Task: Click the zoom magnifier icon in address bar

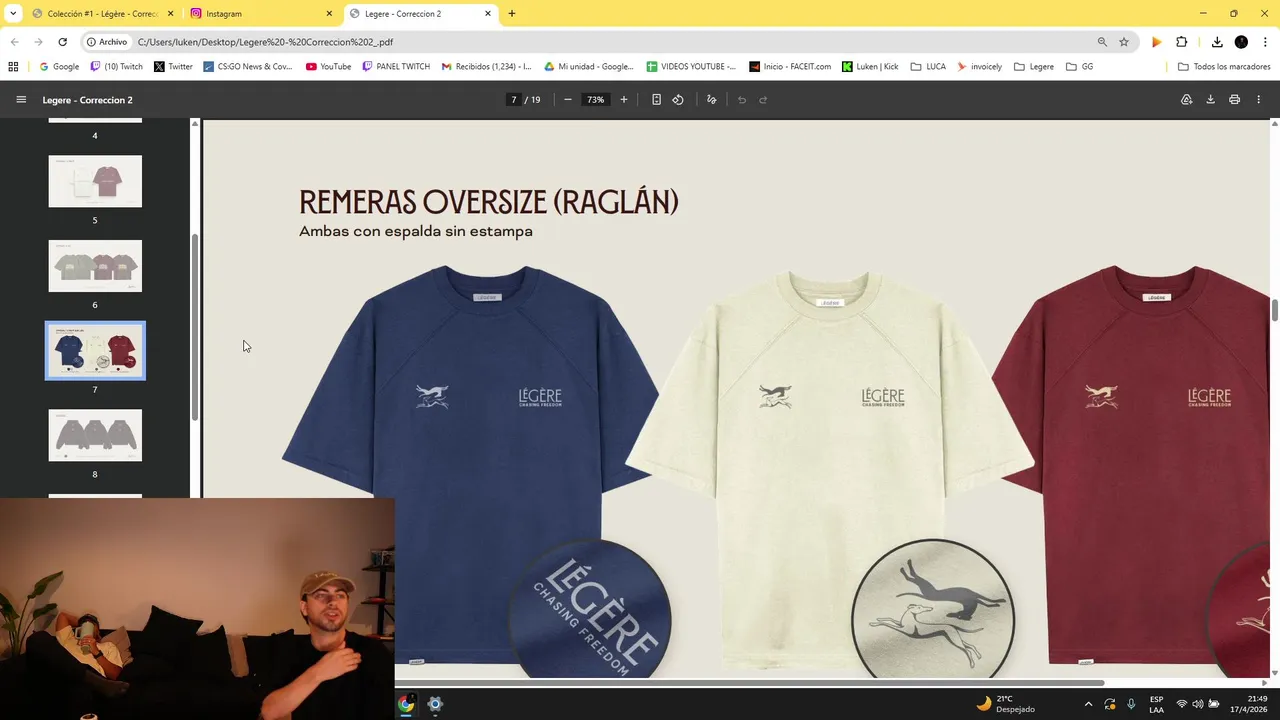Action: [1102, 42]
